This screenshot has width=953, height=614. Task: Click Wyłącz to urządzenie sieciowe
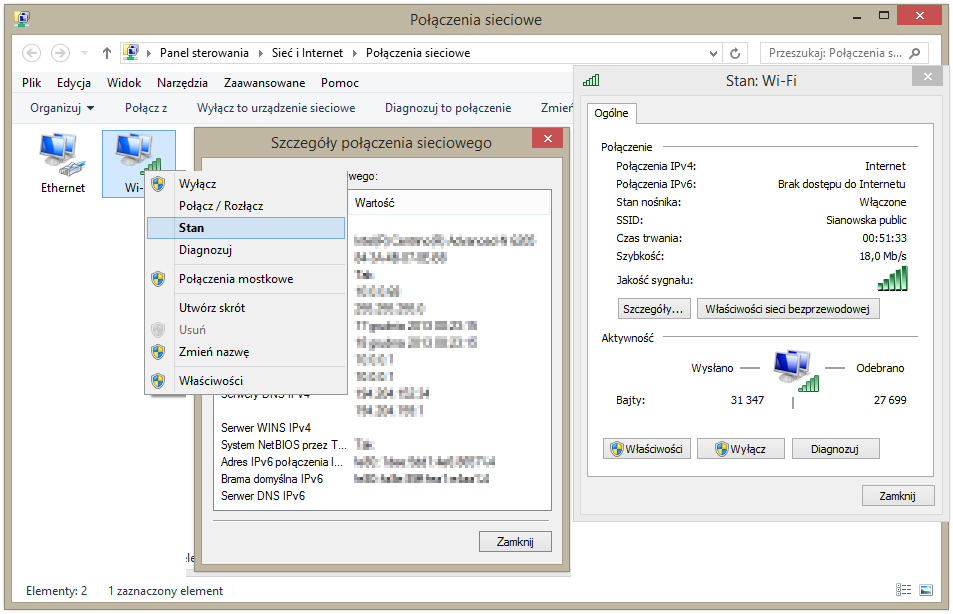(276, 108)
